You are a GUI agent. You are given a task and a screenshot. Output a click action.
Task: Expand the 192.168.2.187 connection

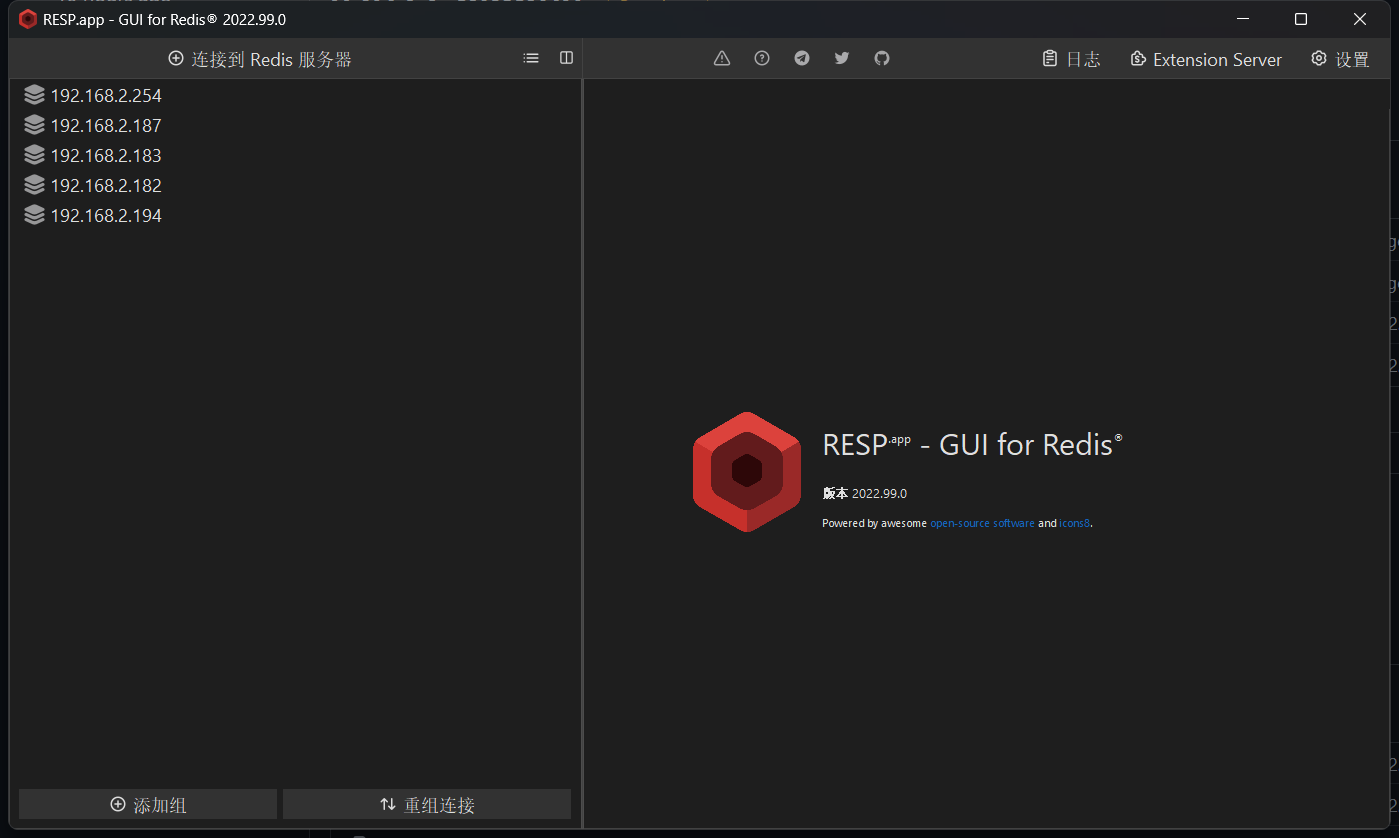[x=105, y=126]
